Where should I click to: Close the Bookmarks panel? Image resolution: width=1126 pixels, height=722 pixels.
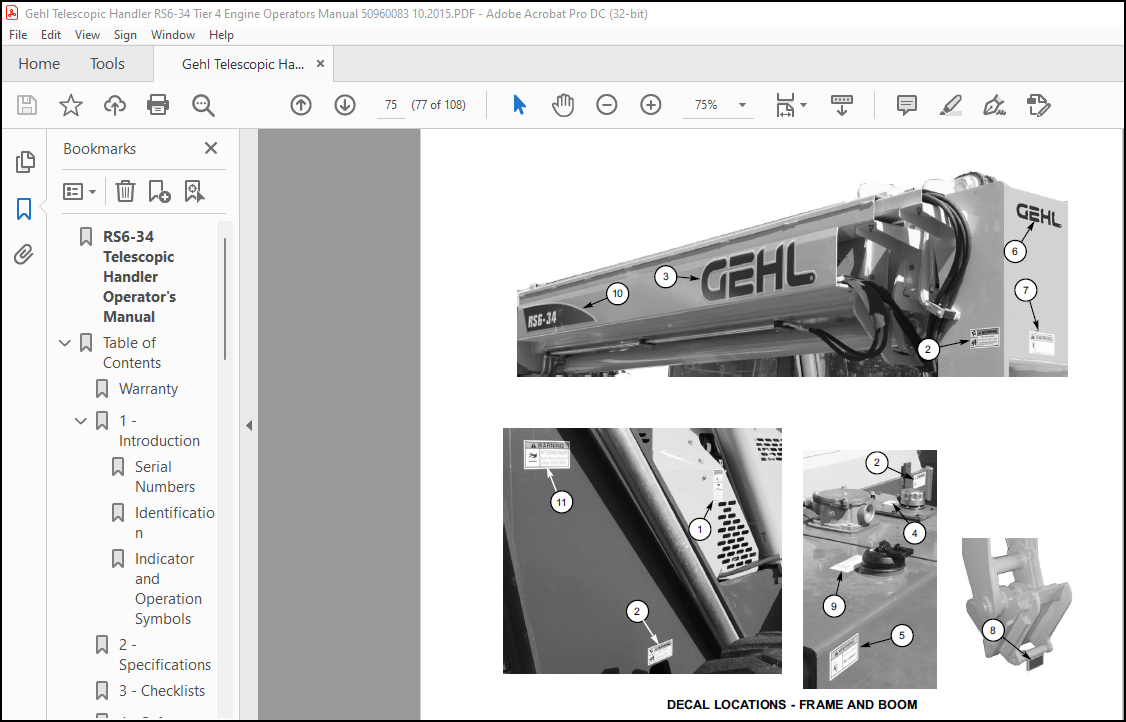click(x=210, y=148)
